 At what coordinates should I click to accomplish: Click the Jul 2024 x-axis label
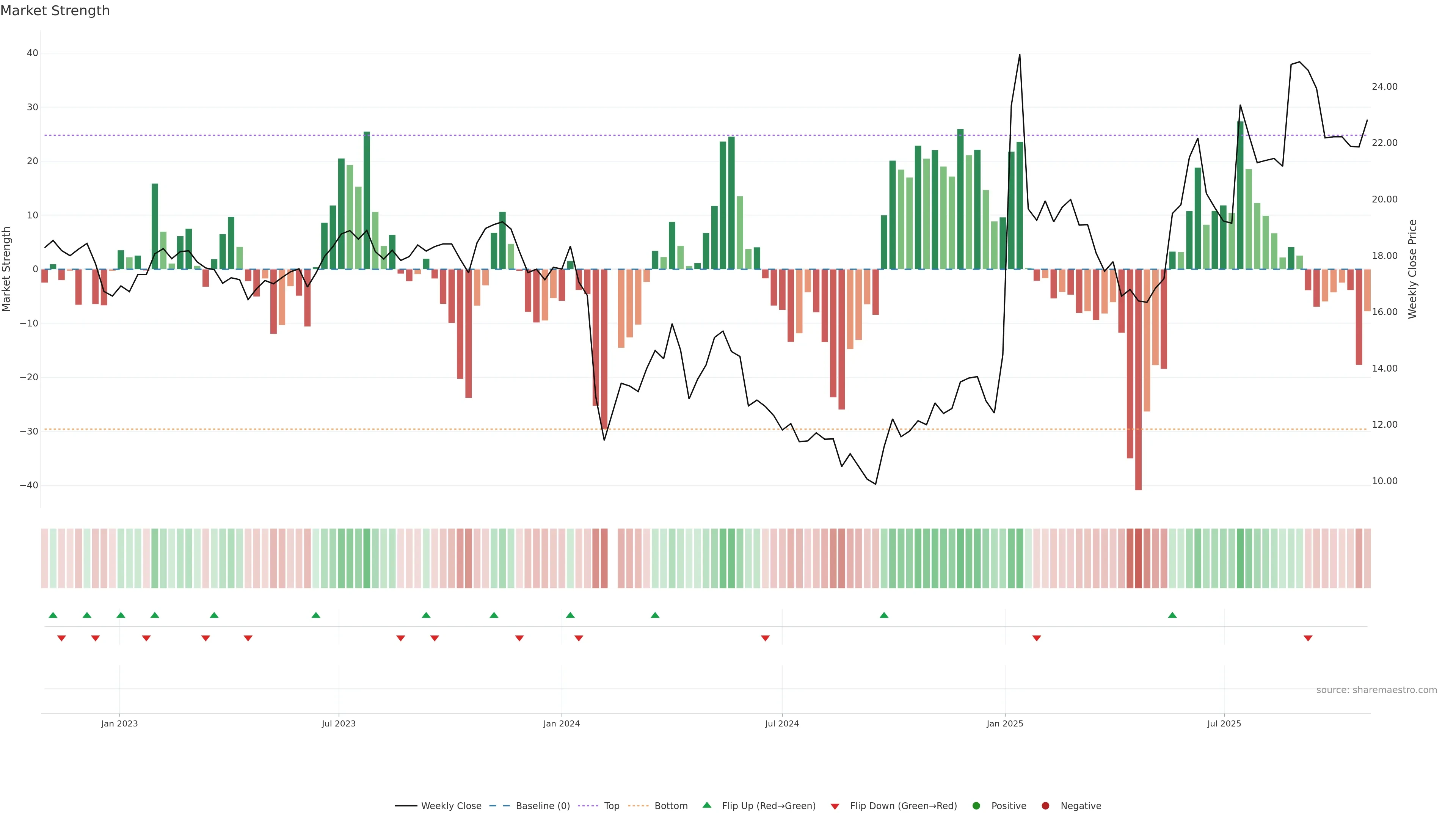coord(782,723)
